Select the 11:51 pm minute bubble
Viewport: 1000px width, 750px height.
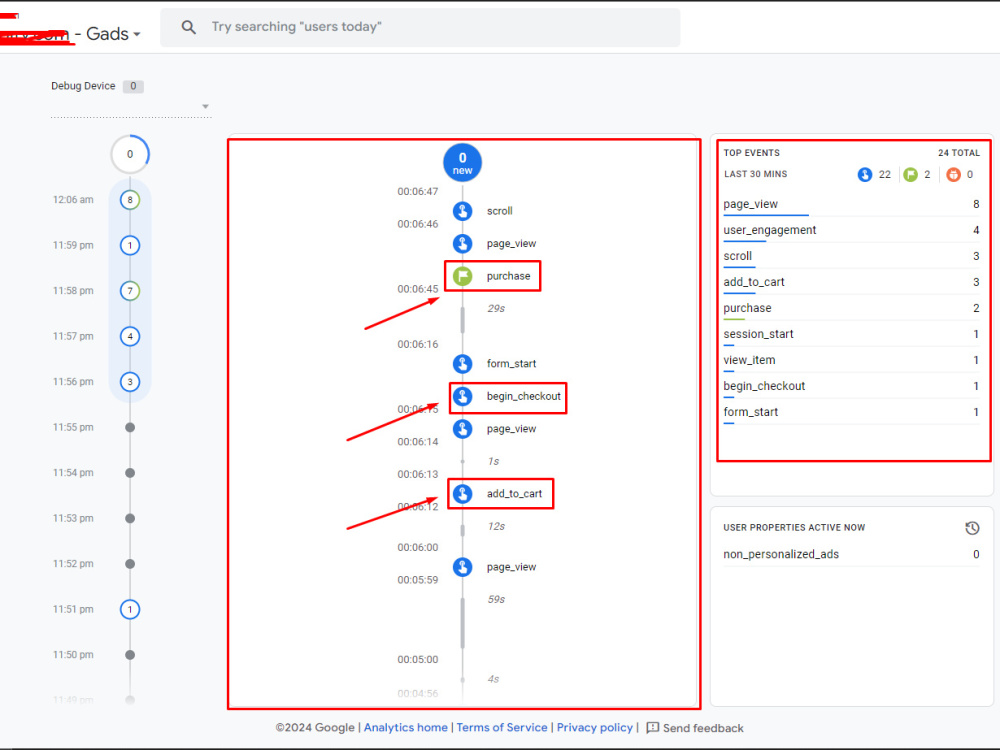[130, 609]
